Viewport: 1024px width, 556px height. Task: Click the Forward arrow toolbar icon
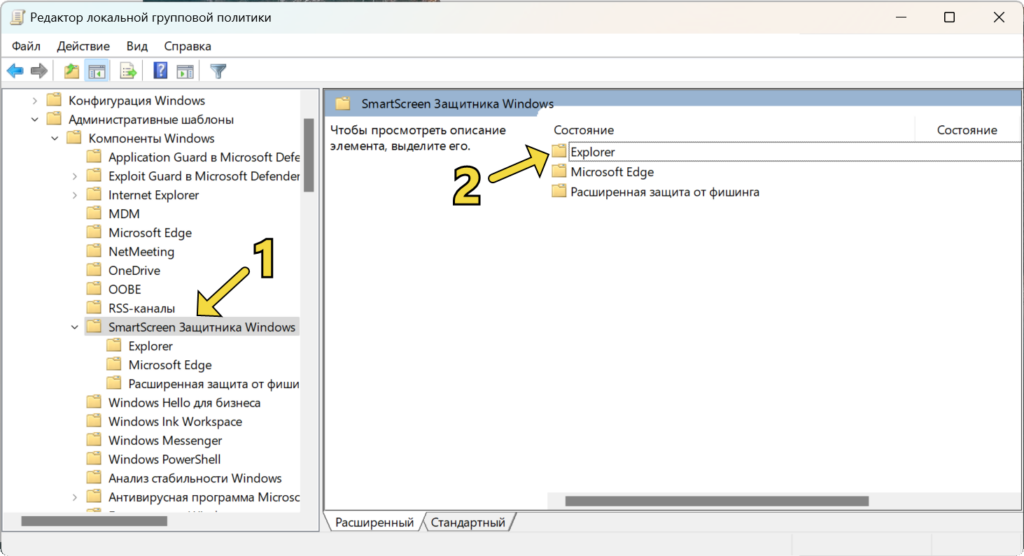point(39,71)
